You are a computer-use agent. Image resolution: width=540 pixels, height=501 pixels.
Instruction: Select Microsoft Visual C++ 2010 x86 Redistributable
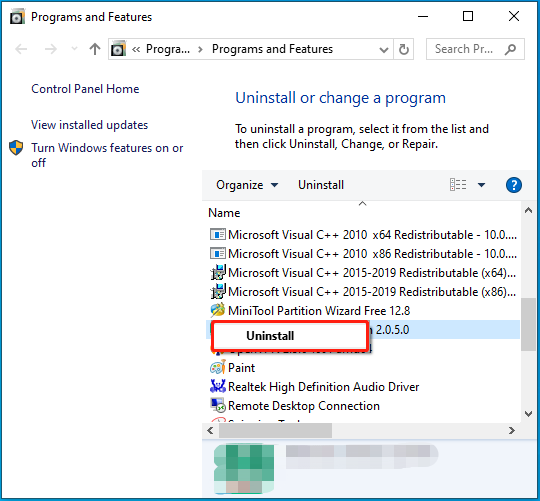tap(363, 254)
